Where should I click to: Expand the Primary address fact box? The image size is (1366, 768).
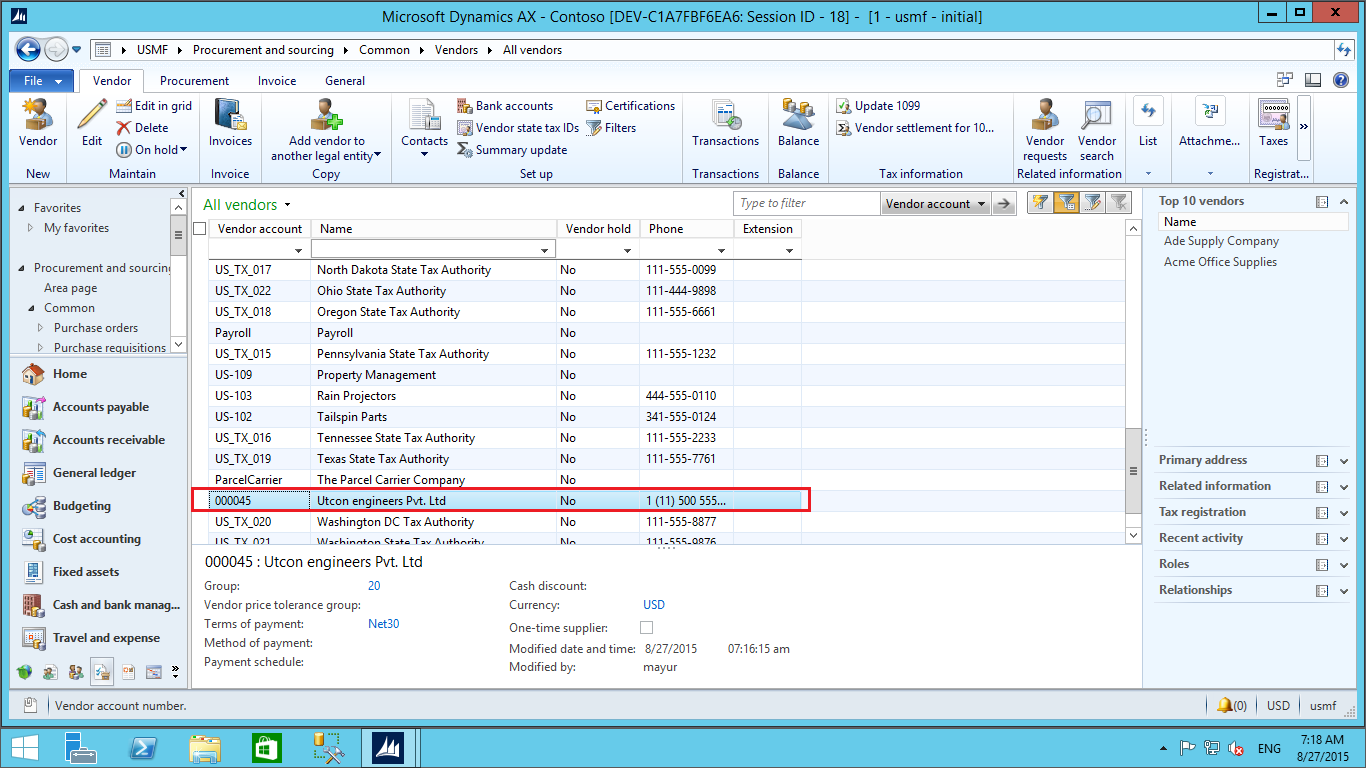1344,461
